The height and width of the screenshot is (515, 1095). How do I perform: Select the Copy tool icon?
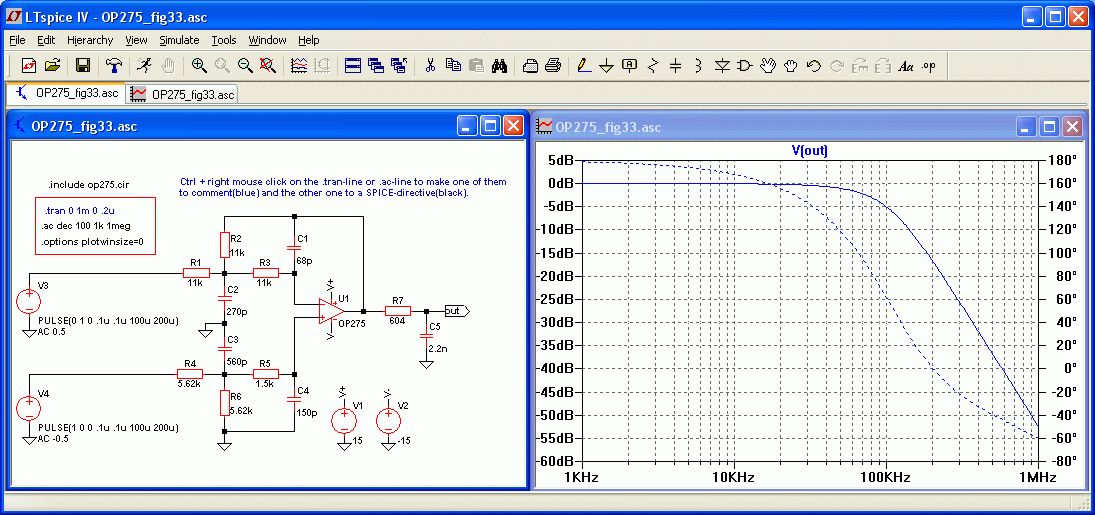[x=453, y=66]
